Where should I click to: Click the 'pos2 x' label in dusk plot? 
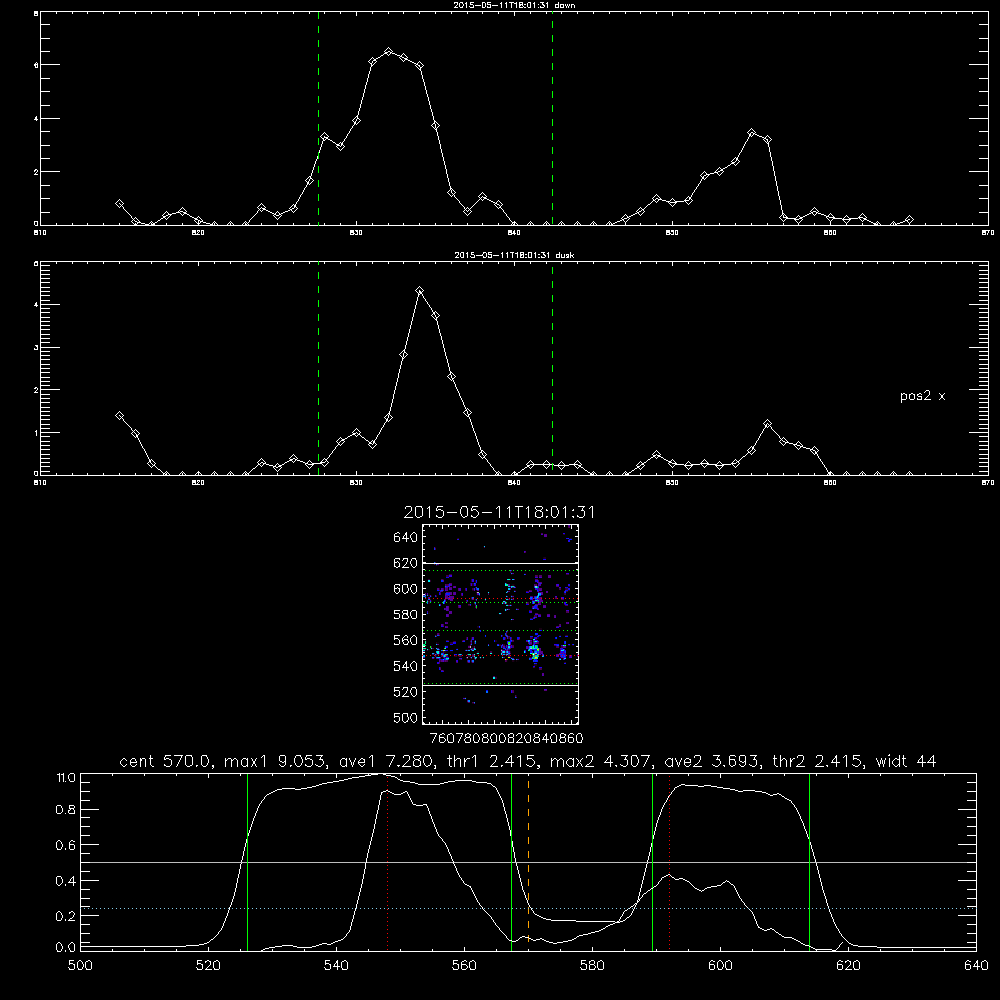click(x=922, y=396)
